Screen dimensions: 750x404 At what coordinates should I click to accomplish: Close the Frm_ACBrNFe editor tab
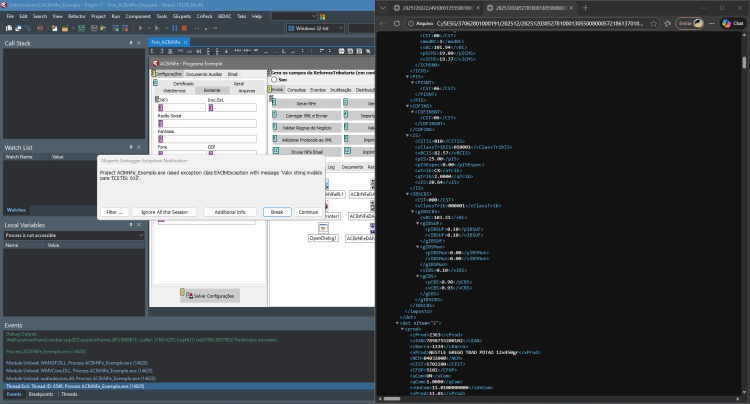[x=186, y=42]
